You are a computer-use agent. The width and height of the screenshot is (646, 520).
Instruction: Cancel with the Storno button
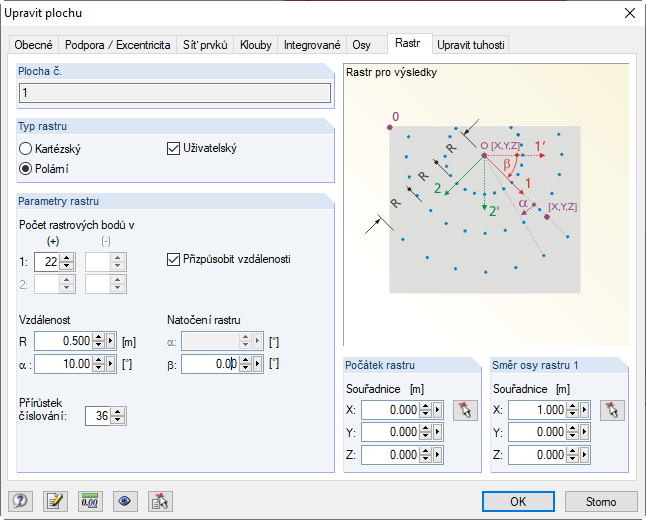click(601, 501)
